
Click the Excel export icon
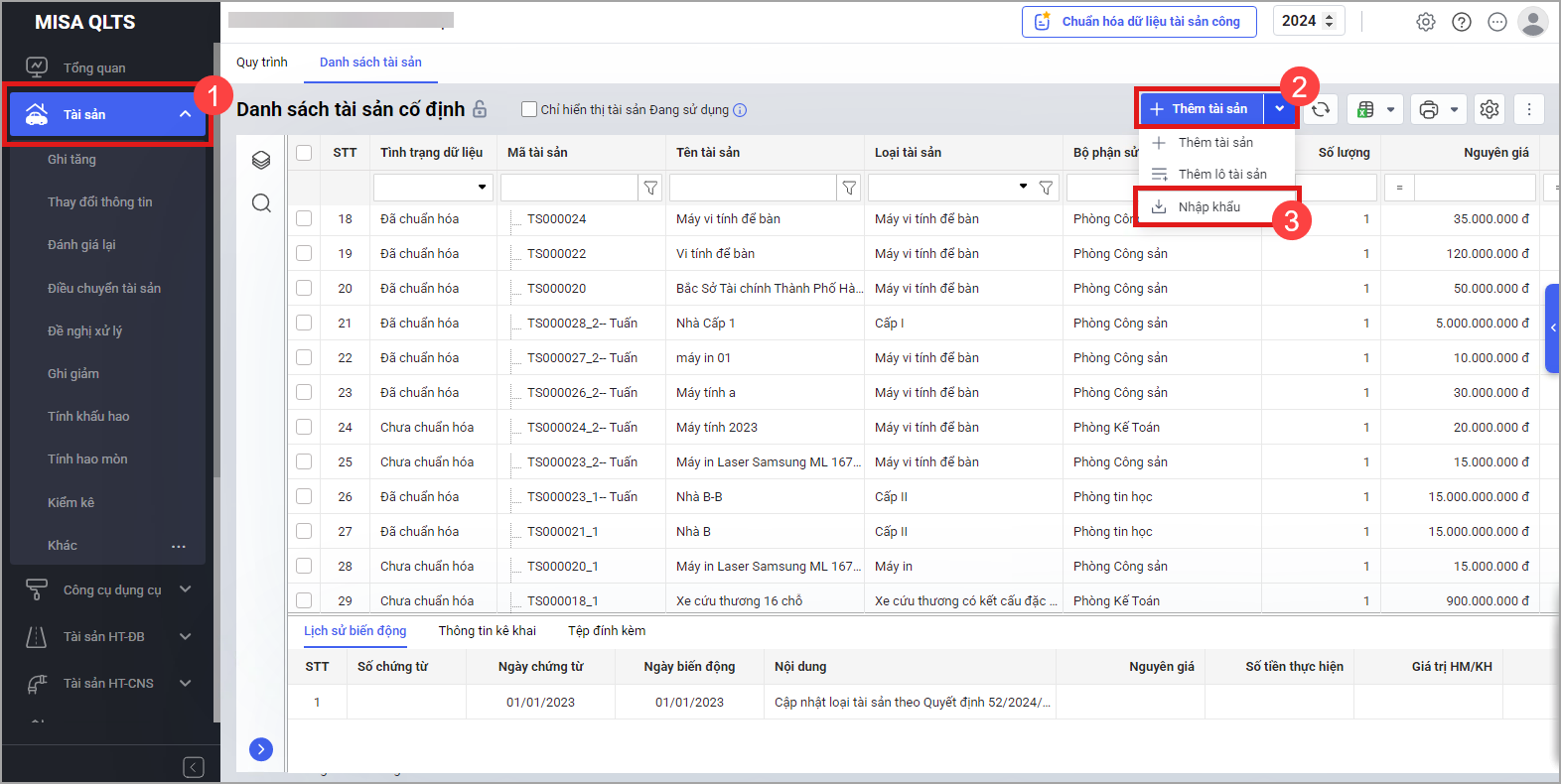(x=1366, y=109)
